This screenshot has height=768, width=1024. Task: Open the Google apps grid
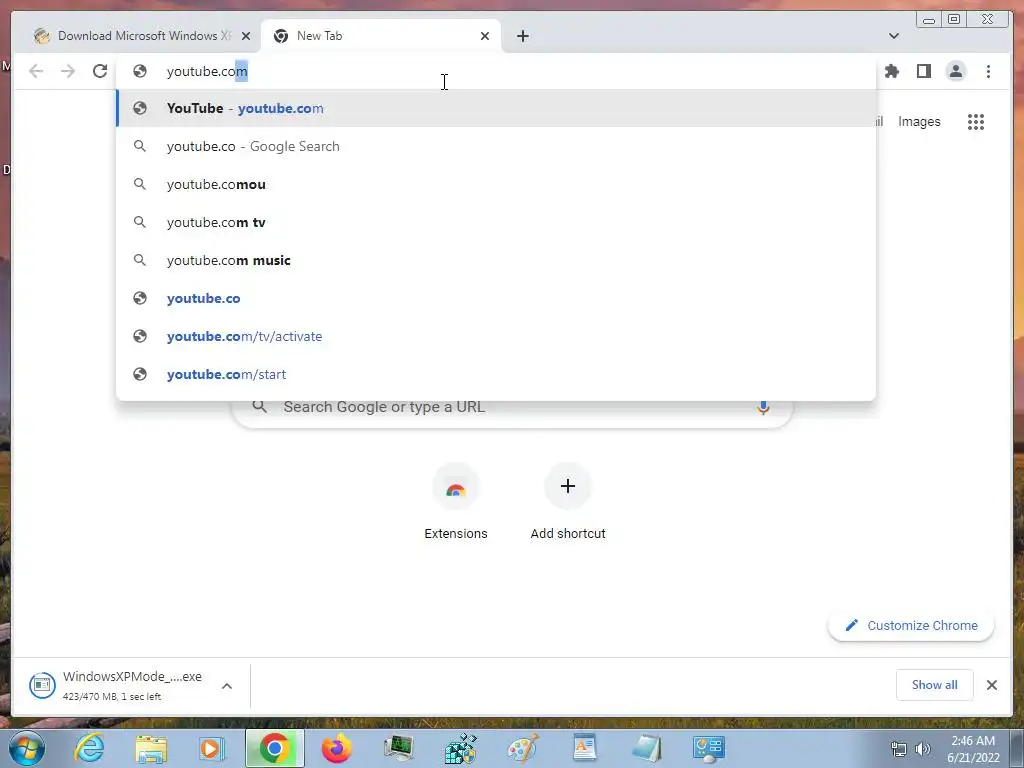tap(976, 121)
